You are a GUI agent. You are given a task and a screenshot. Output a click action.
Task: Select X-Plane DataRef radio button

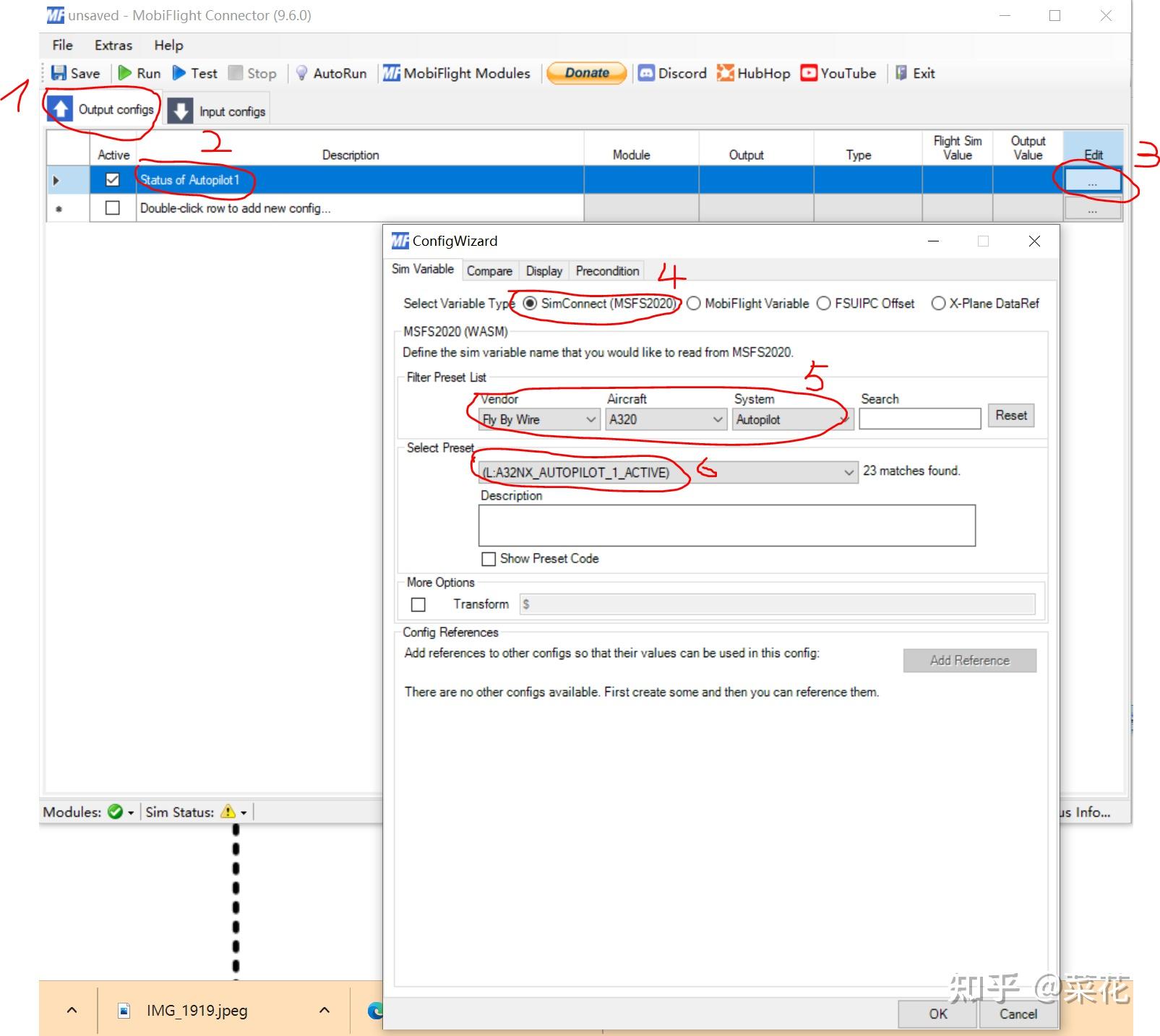coord(938,304)
